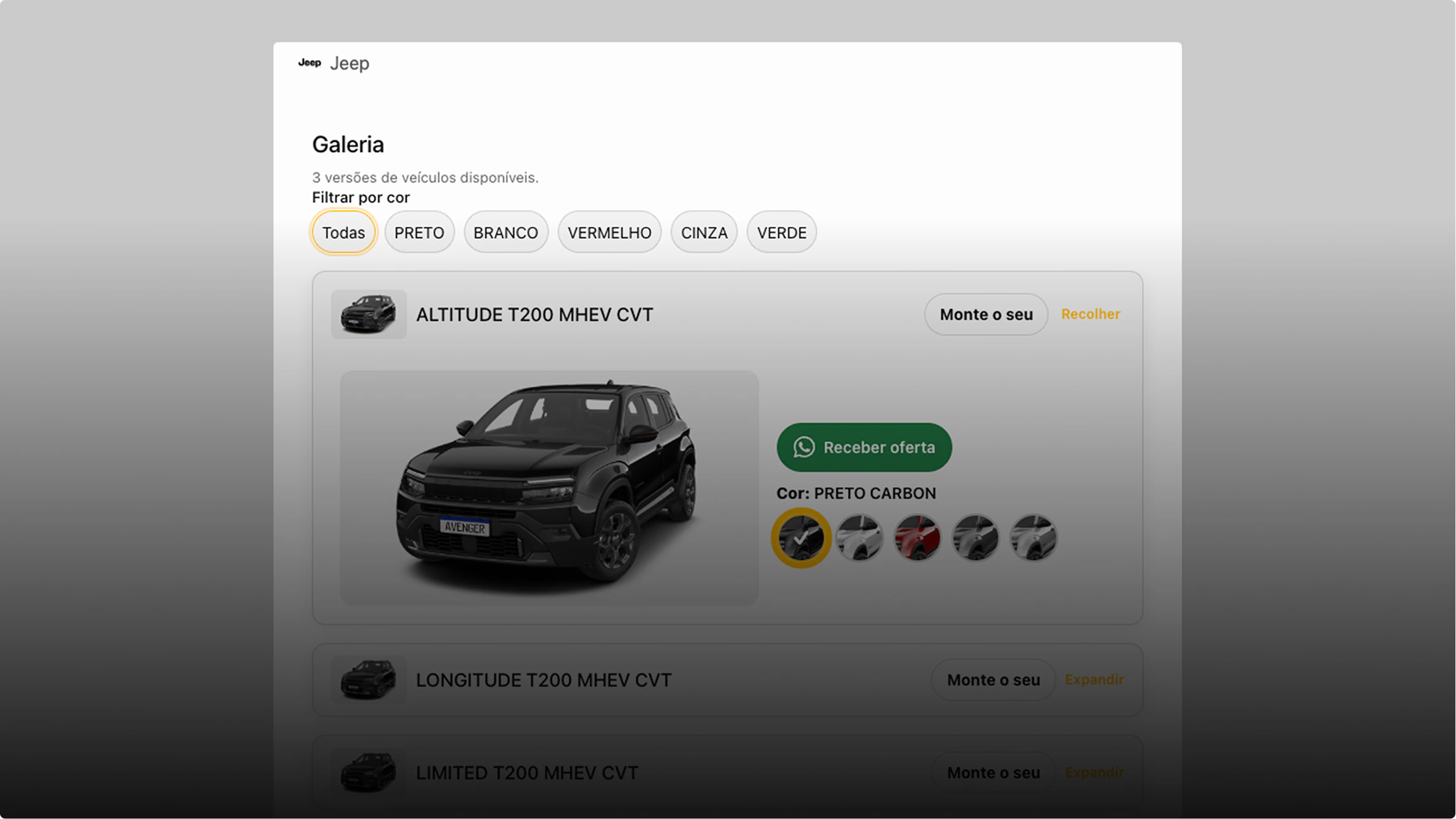Screen dimensions: 1456x819
Task: Collapse Altitude card with Recolher
Action: (1091, 314)
